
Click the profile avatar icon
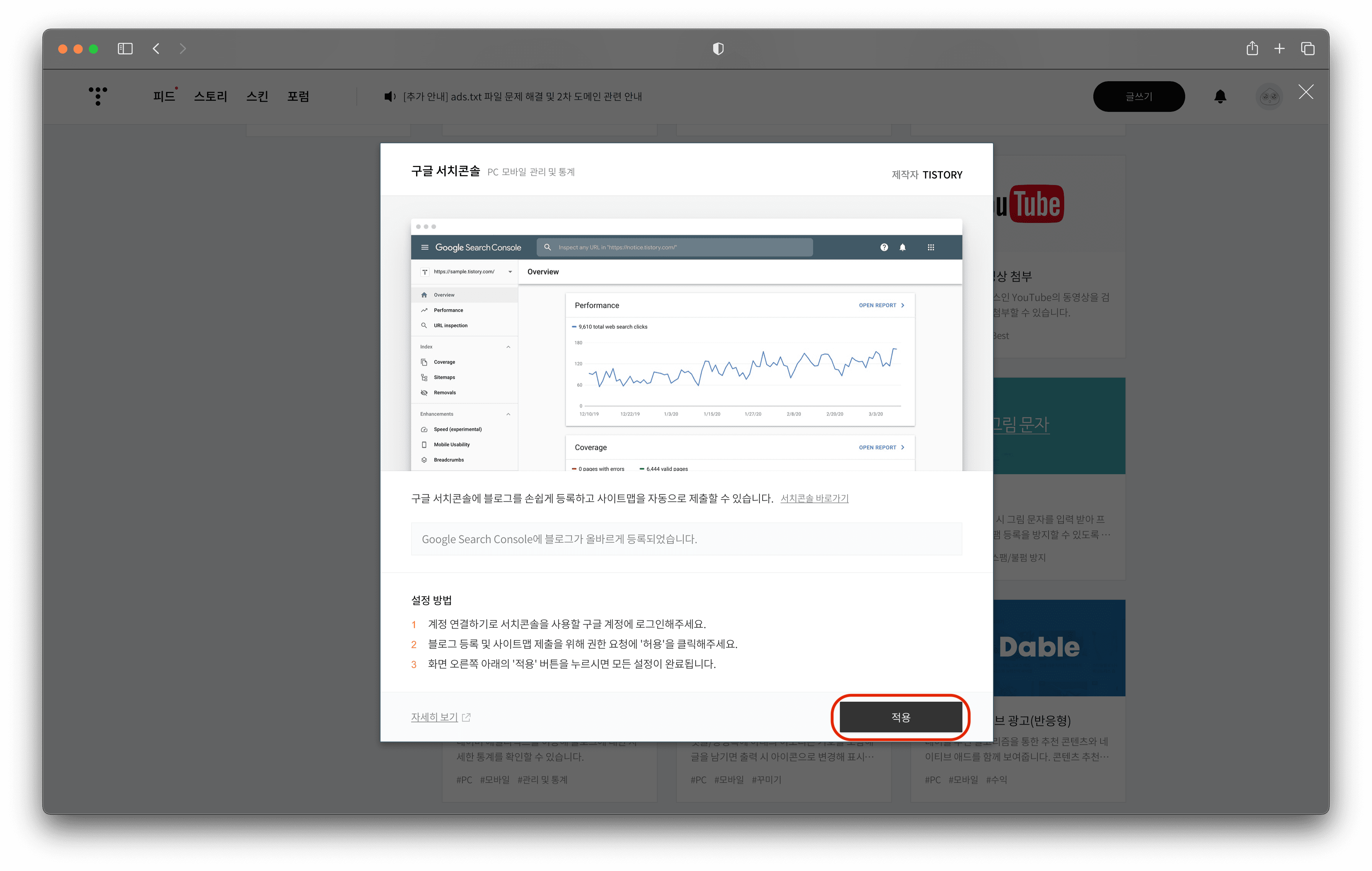pyautogui.click(x=1269, y=97)
